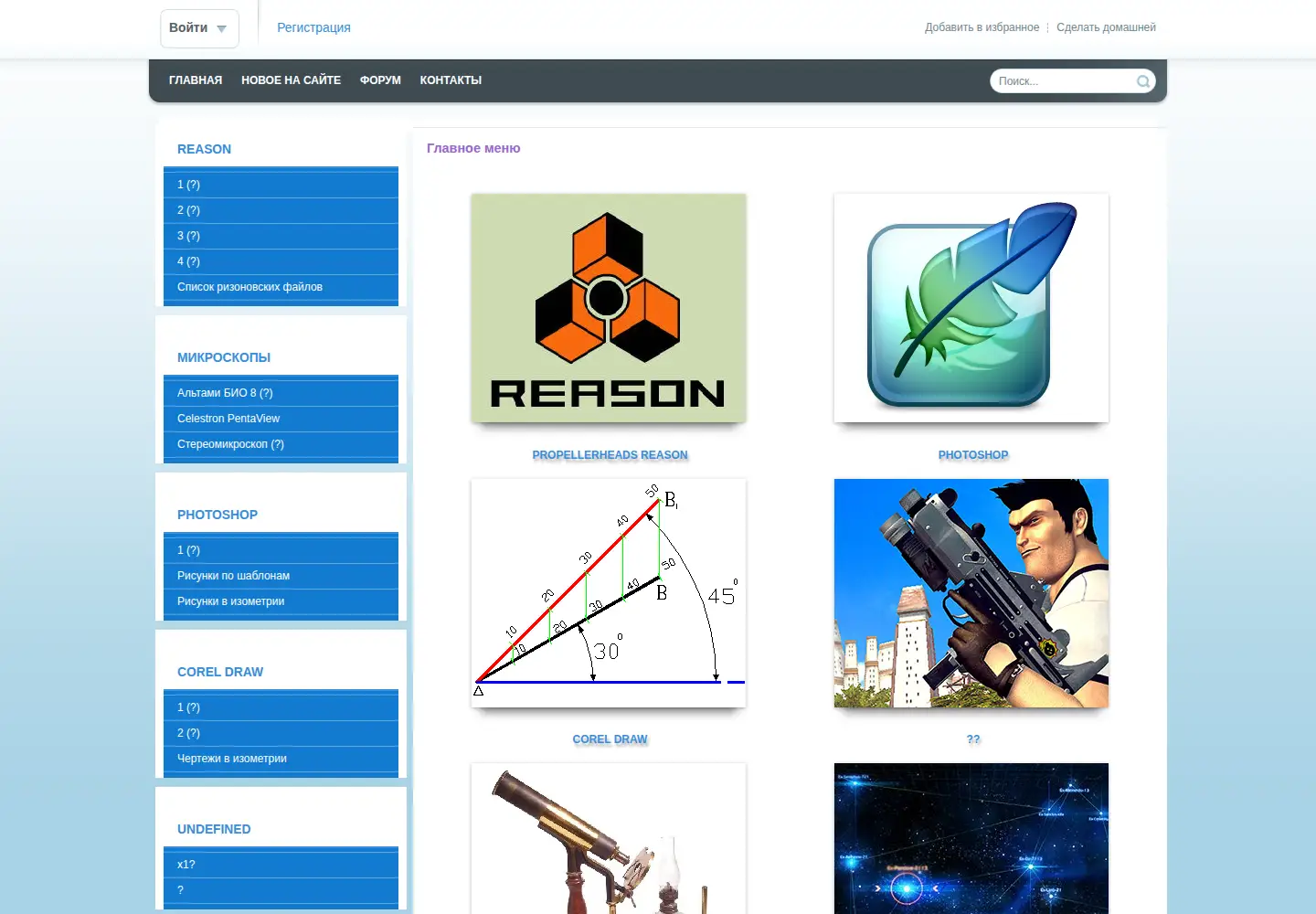Open the Photoshop feather thumbnail
1316x914 pixels.
(971, 308)
